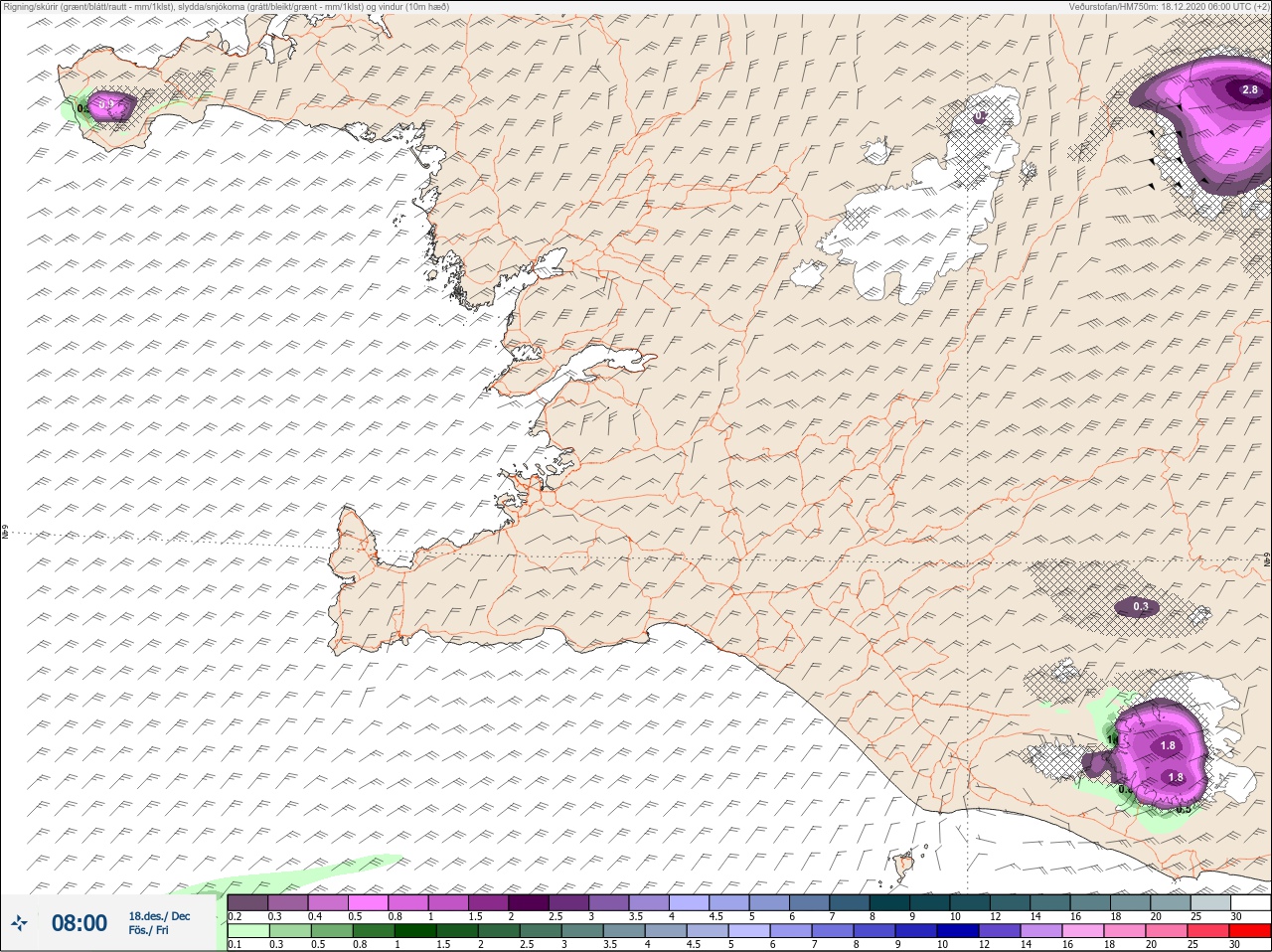Click the date text '18.des./ Dec'
The image size is (1272, 952).
(159, 916)
